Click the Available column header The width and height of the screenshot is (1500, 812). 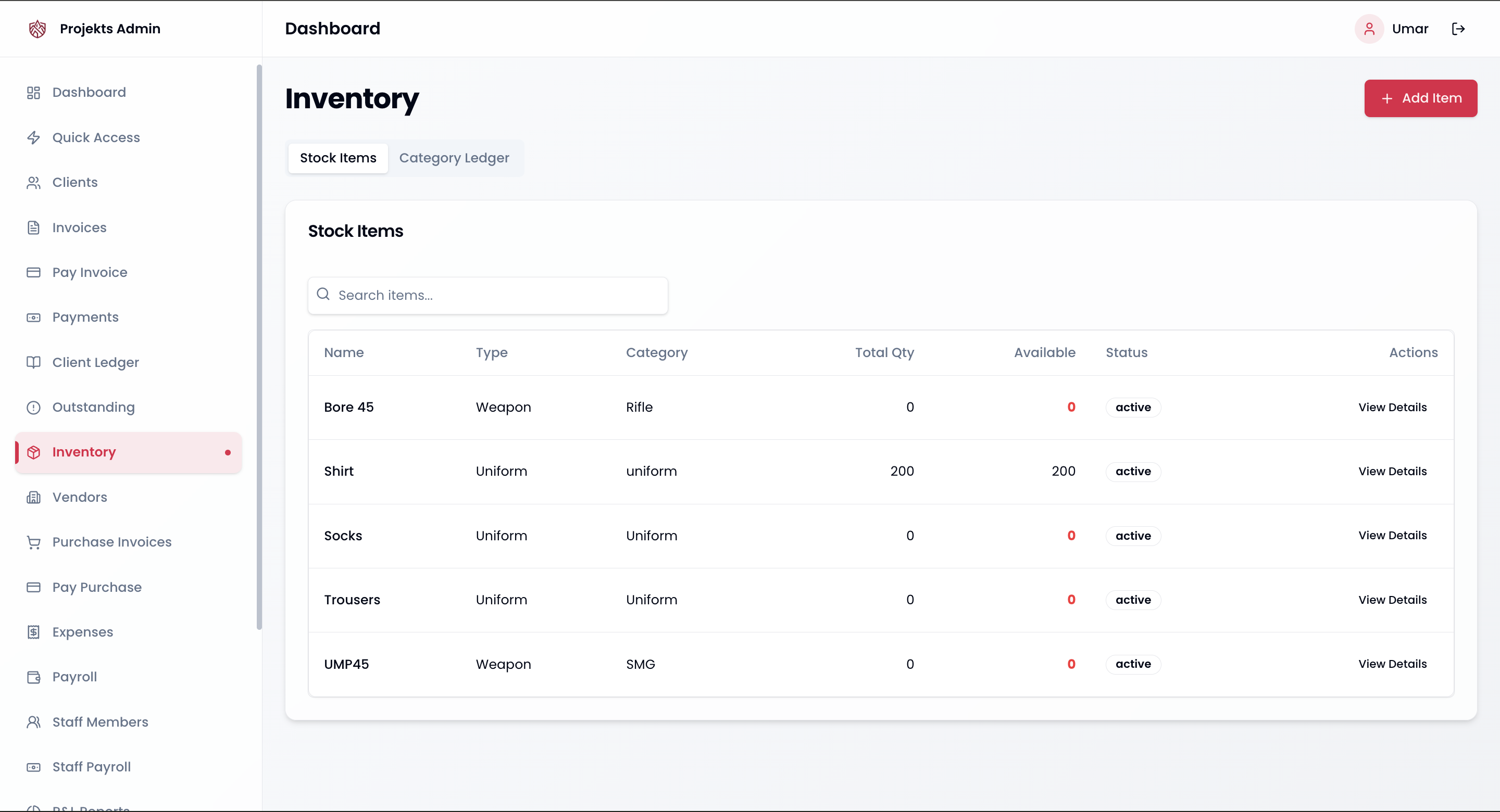pos(1044,353)
